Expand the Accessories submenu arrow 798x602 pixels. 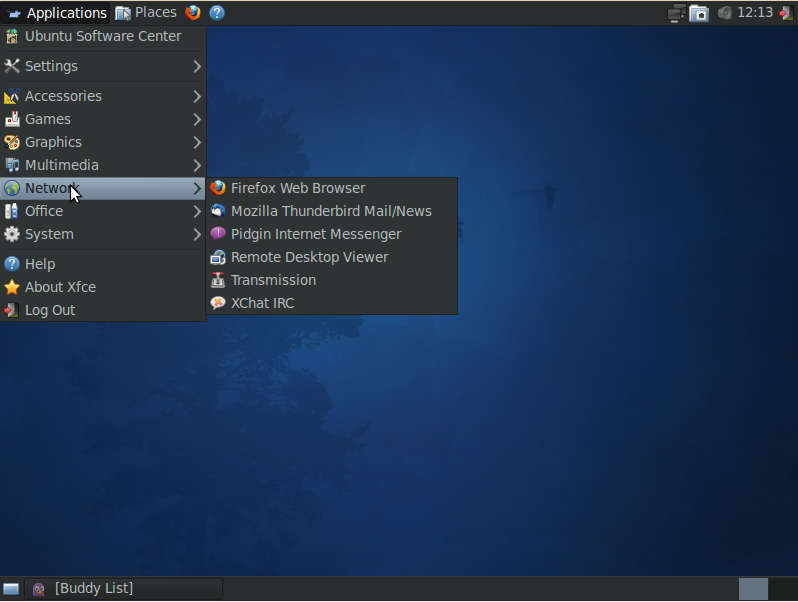[x=197, y=96]
